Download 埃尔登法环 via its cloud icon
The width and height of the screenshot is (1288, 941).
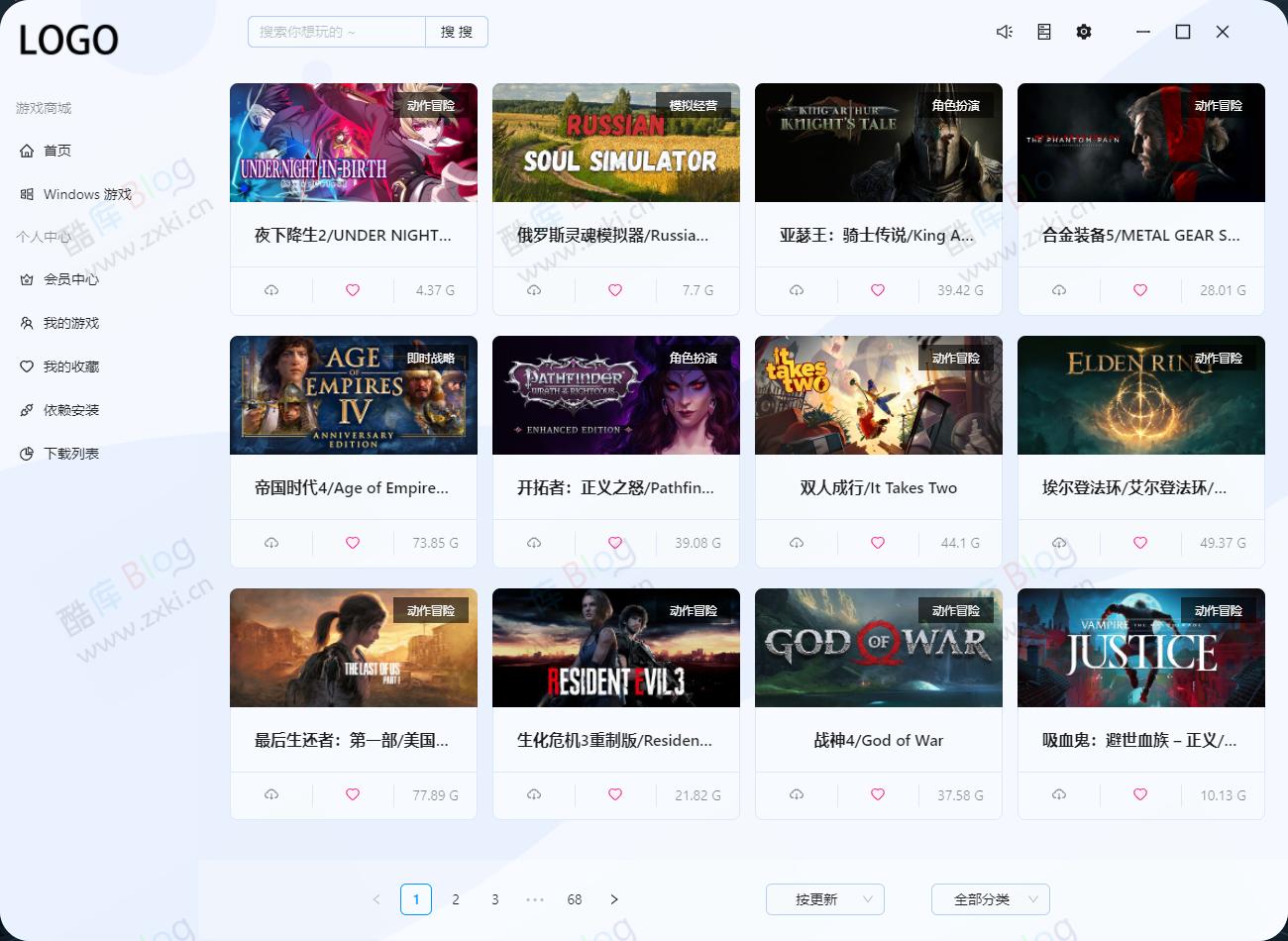click(x=1058, y=543)
